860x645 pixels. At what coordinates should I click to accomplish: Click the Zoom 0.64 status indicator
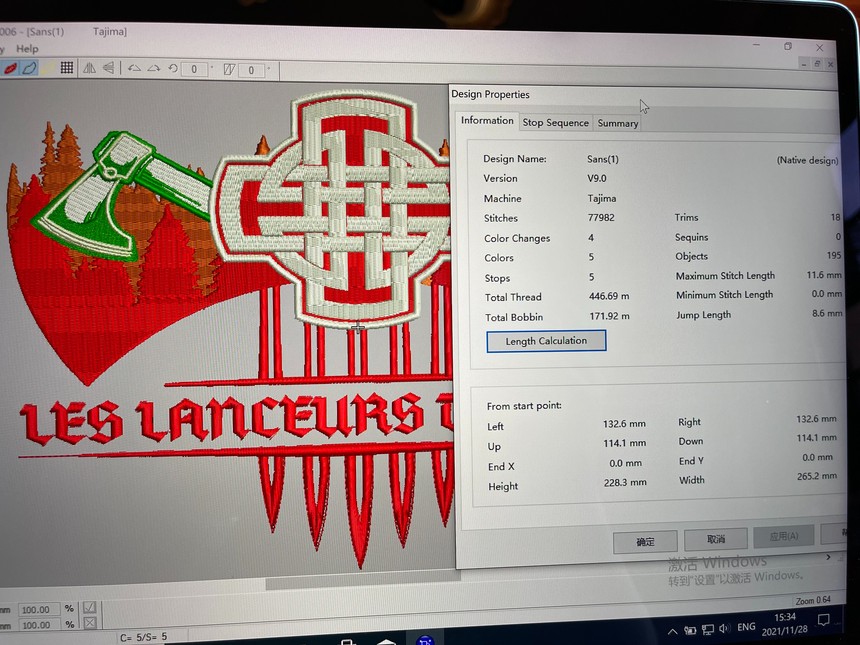pos(813,601)
